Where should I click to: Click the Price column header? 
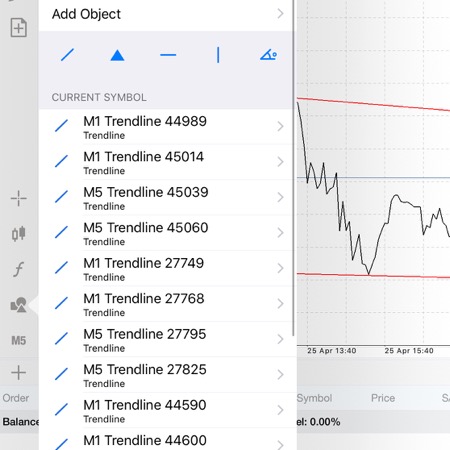(x=383, y=398)
